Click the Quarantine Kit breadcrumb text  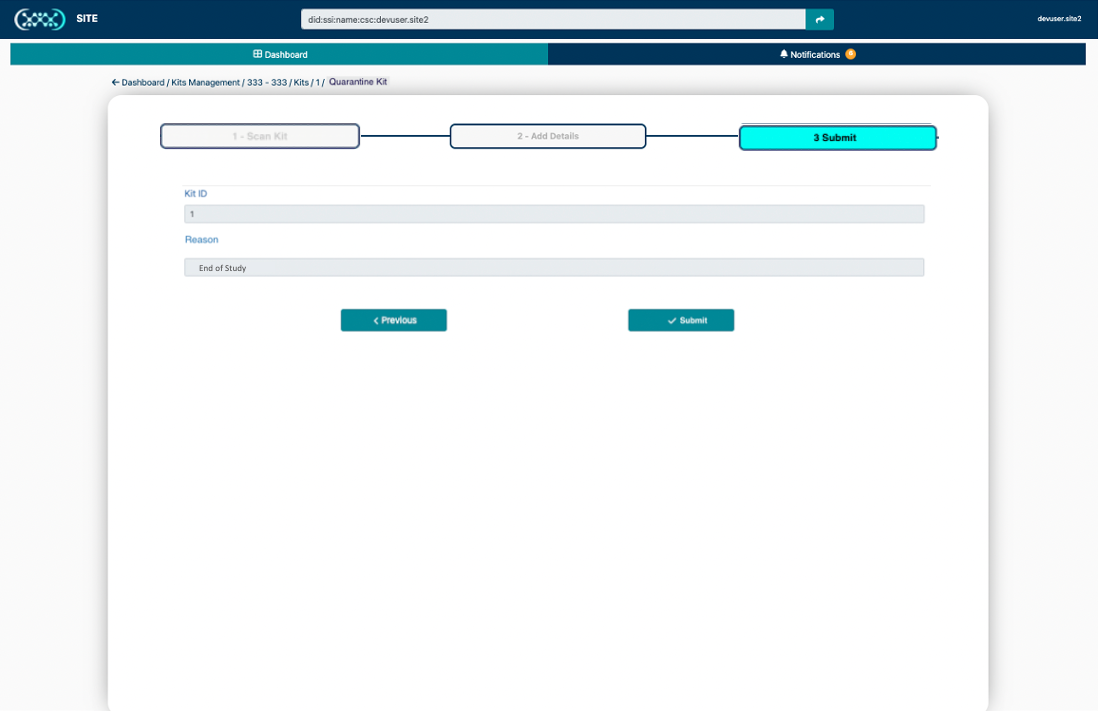[358, 82]
